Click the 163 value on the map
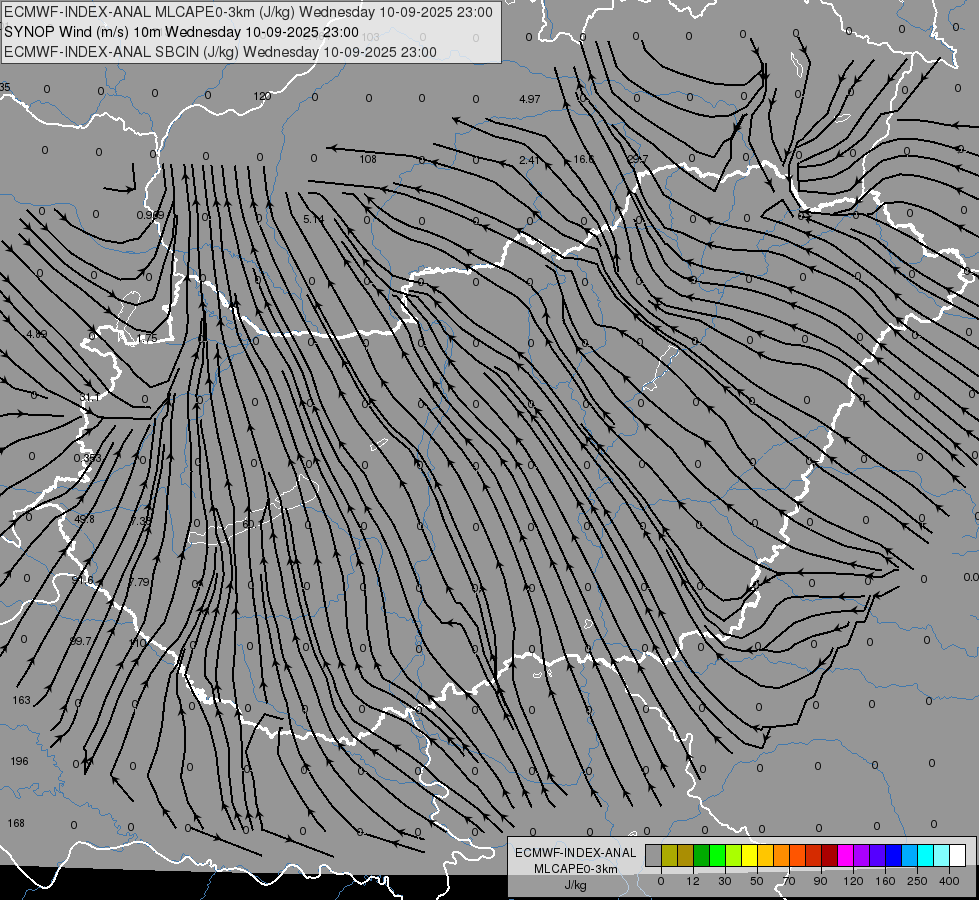This screenshot has width=979, height=900. (x=21, y=700)
